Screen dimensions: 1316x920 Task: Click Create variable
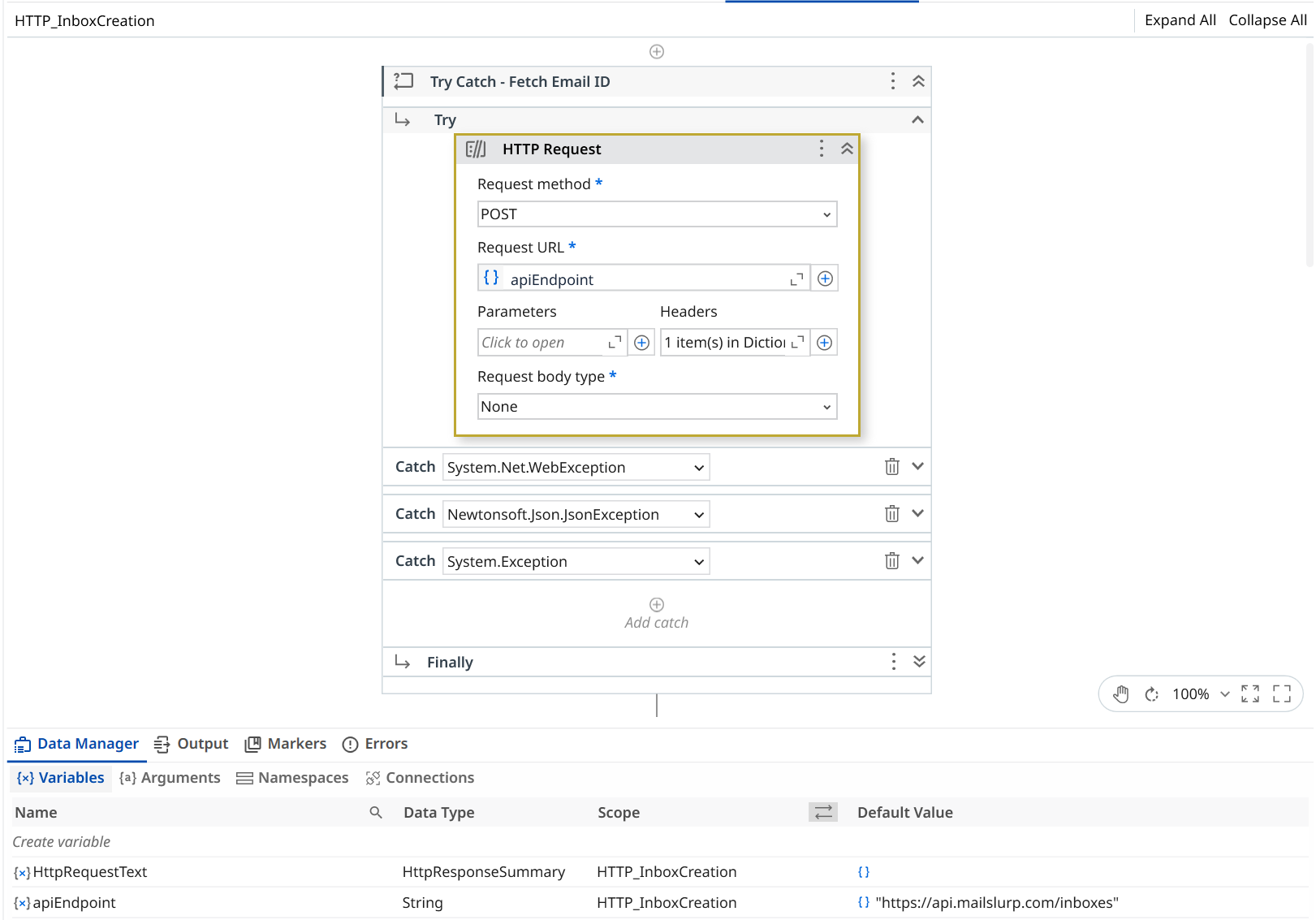pyautogui.click(x=61, y=841)
